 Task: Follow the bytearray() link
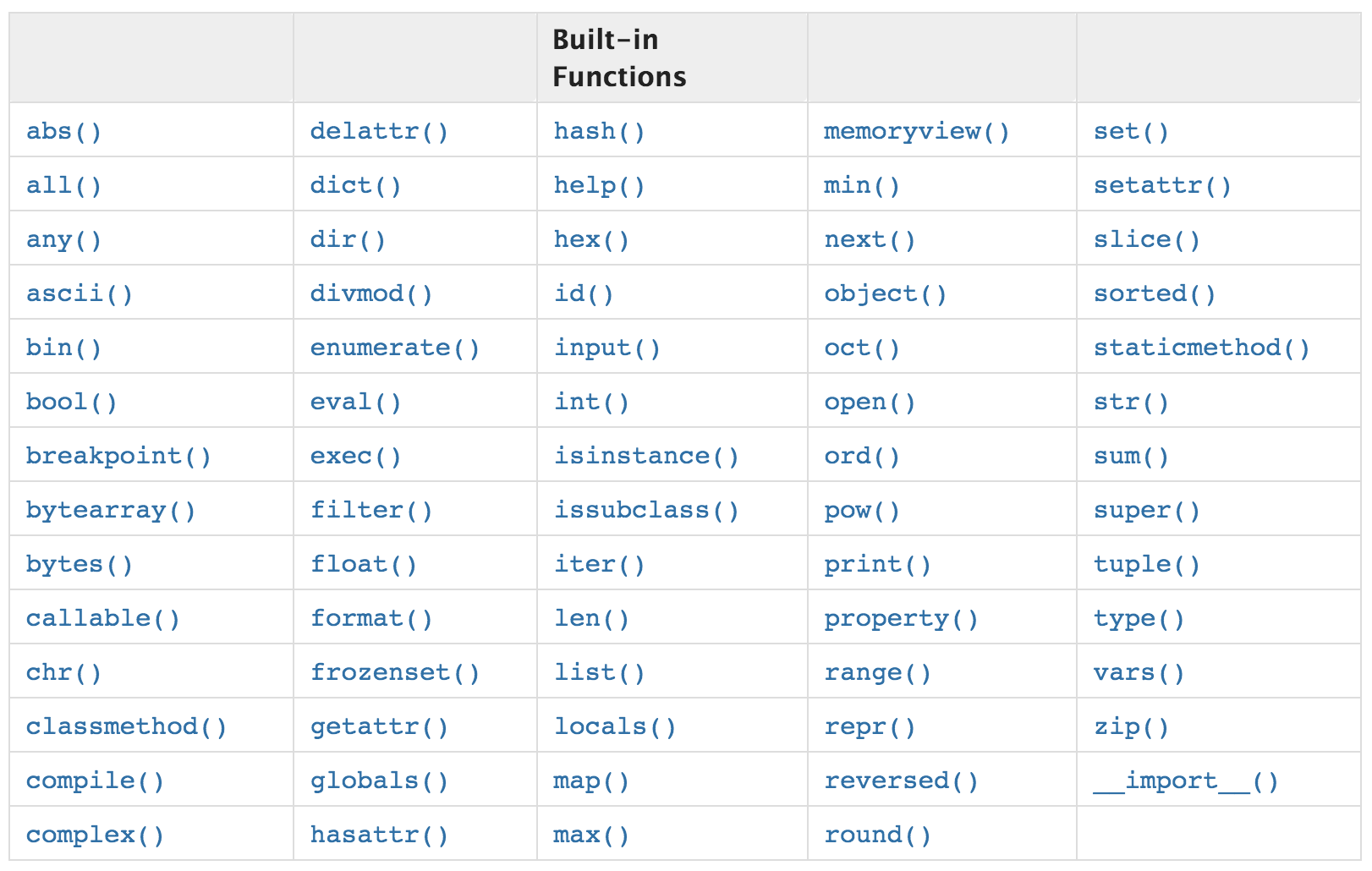[x=111, y=510]
